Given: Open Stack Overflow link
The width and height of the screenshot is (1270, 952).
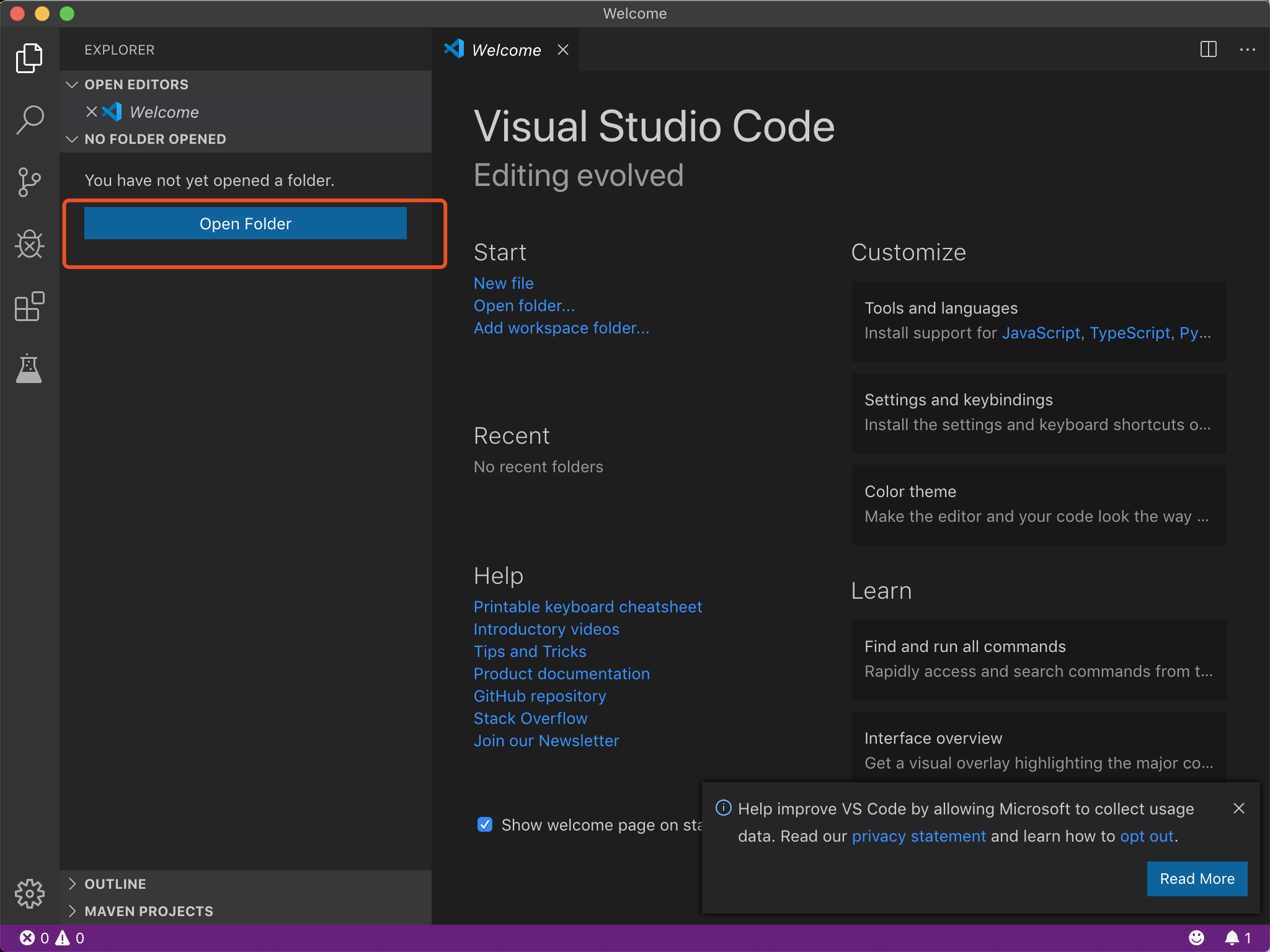Looking at the screenshot, I should click(530, 718).
